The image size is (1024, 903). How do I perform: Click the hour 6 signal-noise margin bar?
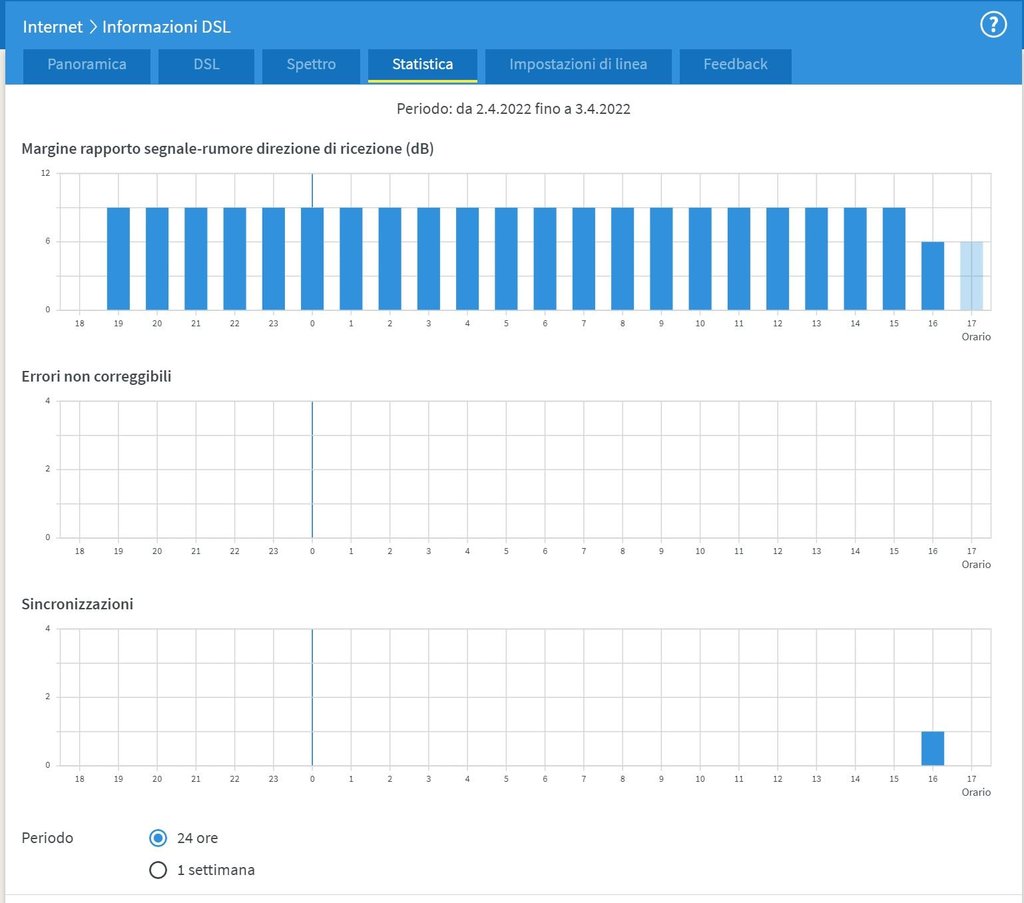(x=545, y=259)
